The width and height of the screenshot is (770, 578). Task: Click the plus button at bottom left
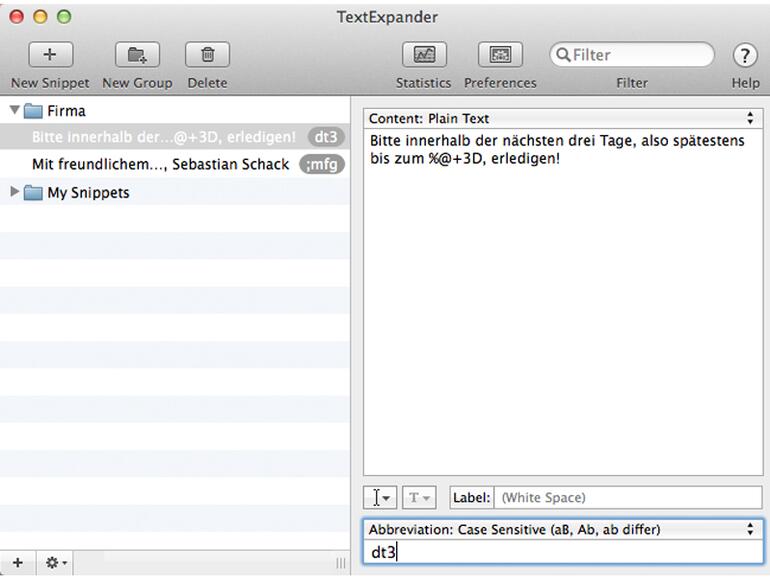17,563
